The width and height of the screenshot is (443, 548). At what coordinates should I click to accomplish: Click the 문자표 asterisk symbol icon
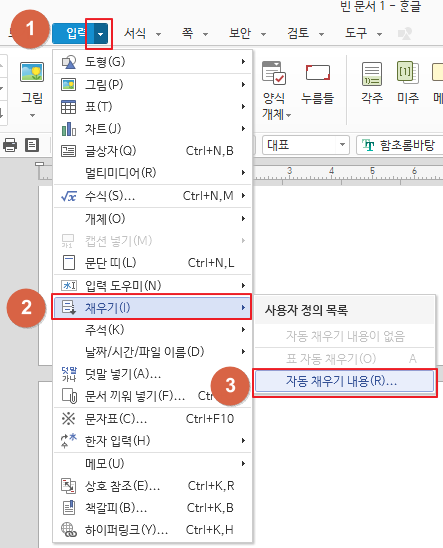(x=68, y=419)
